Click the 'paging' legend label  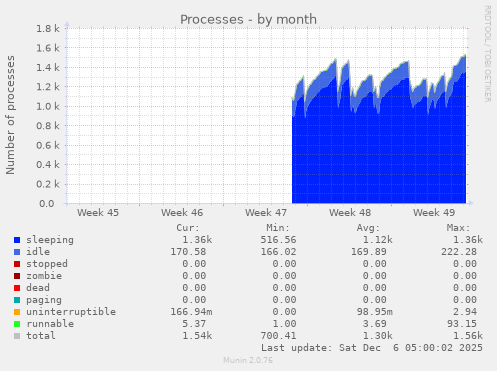point(44,300)
